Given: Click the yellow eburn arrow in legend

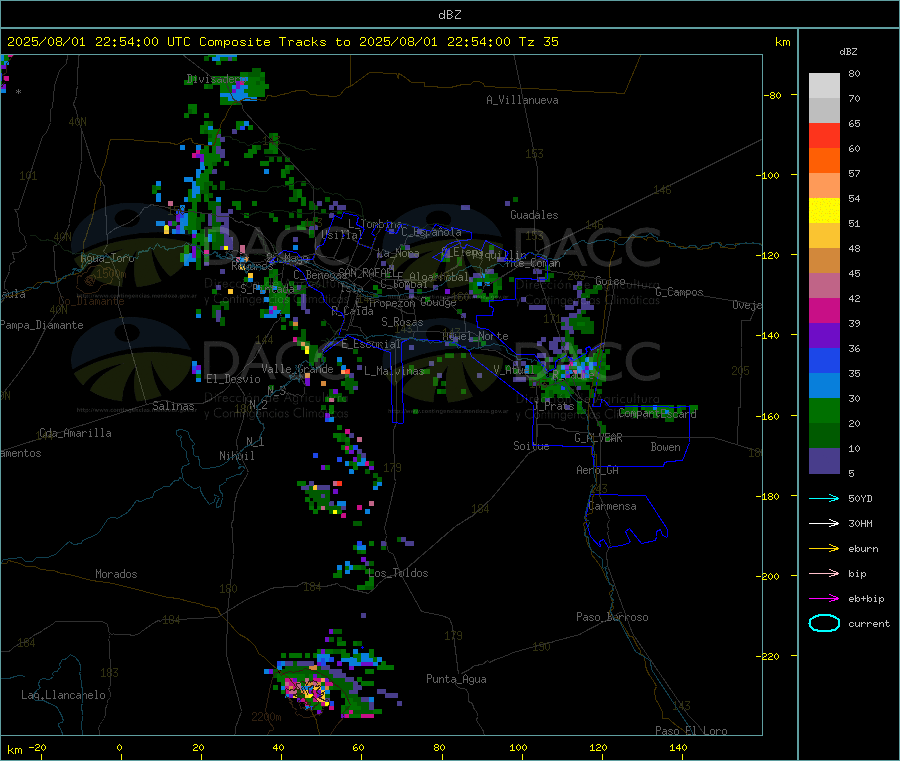Looking at the screenshot, I should pyautogui.click(x=824, y=548).
